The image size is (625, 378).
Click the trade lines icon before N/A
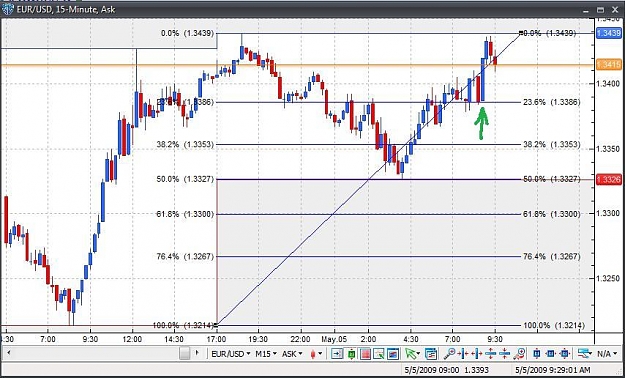pyautogui.click(x=584, y=353)
